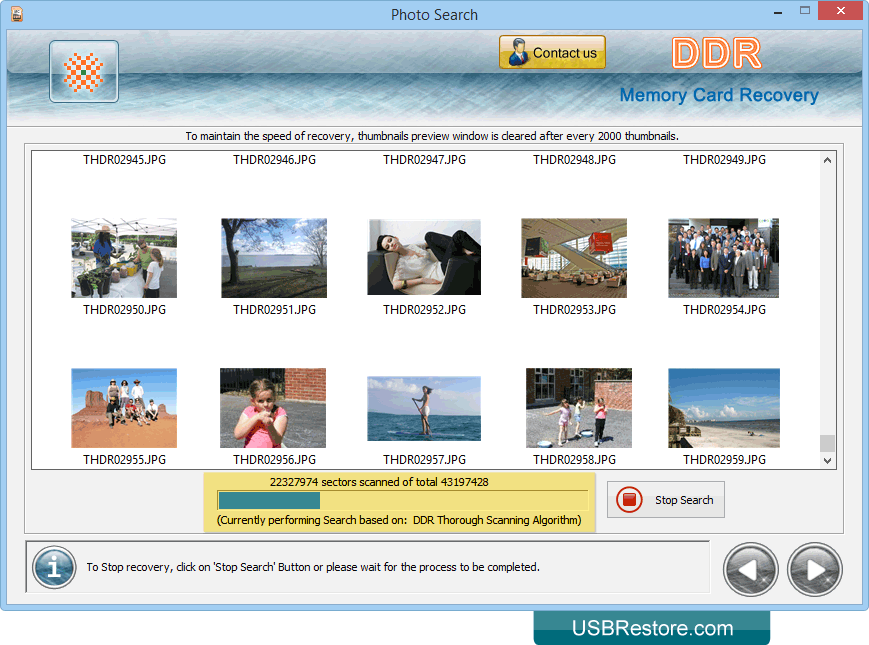Click the app icon in the title bar

(x=17, y=14)
